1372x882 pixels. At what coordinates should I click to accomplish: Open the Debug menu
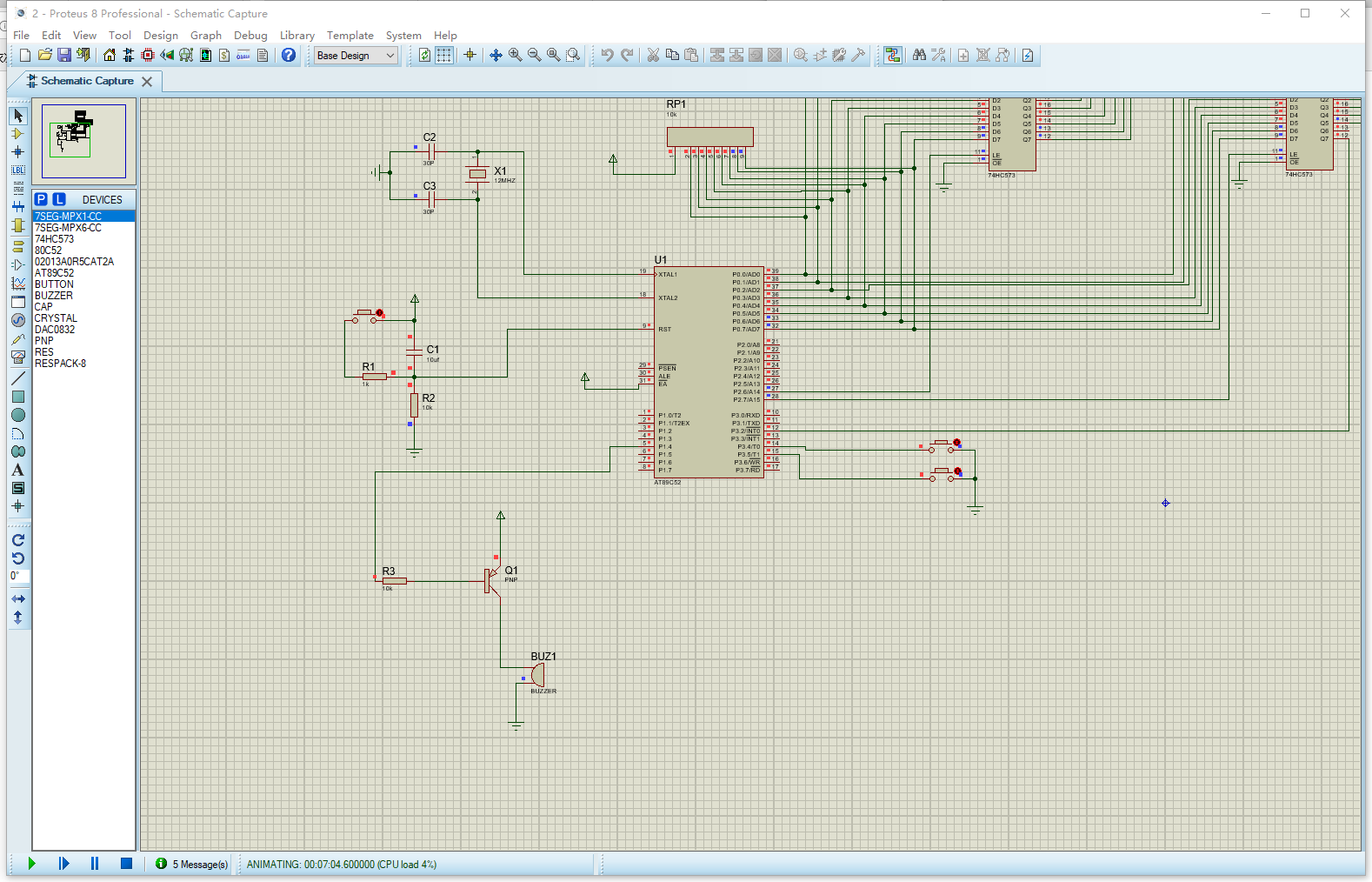pyautogui.click(x=250, y=35)
